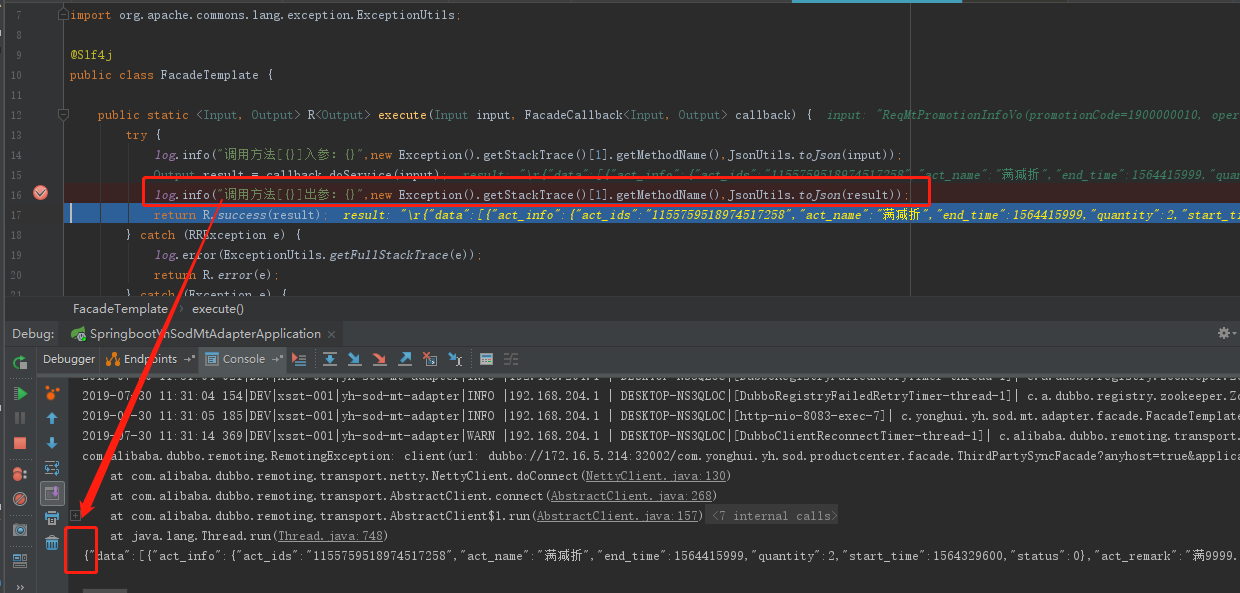
Task: Open the View Breakpoints icon
Action: pyautogui.click(x=20, y=473)
